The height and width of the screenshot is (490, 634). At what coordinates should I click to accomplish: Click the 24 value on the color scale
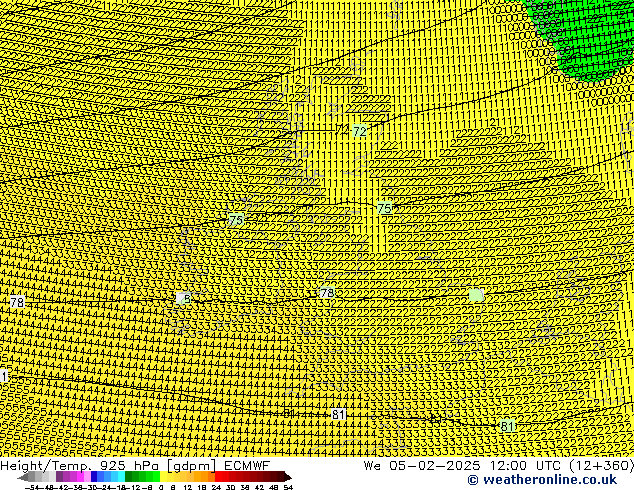pyautogui.click(x=216, y=487)
